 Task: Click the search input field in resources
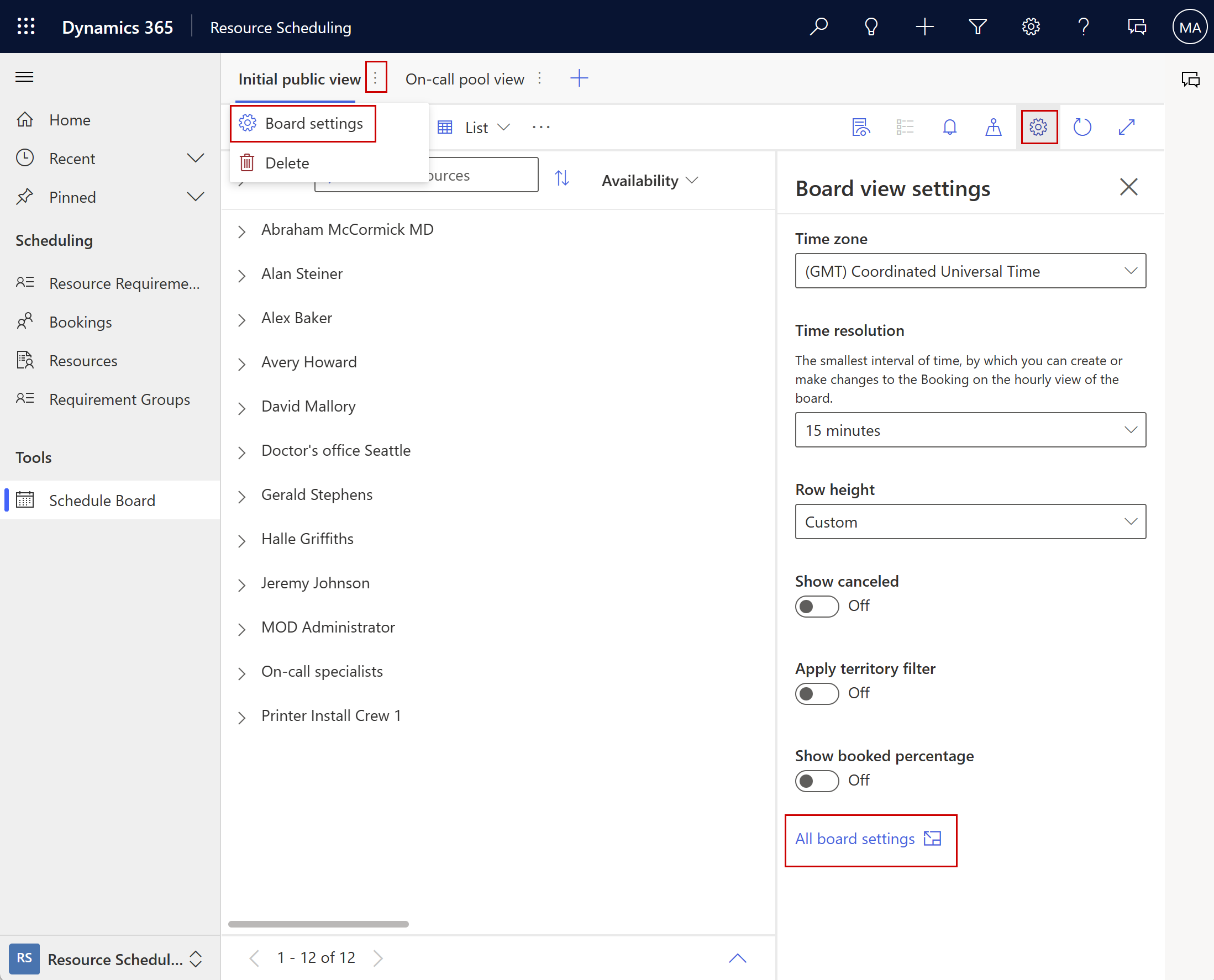(451, 180)
